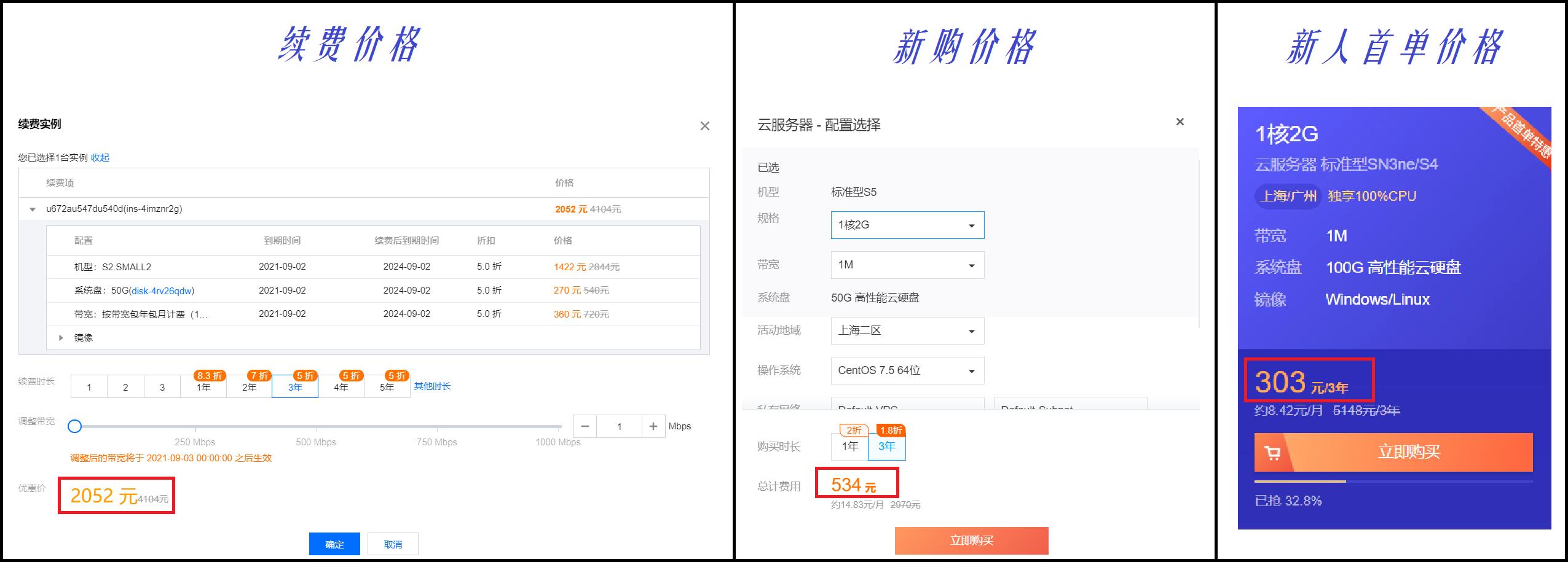Screen dimensions: 1568x562
Task: Click 立即购买 on the 1核2G promo card
Action: point(1393,452)
